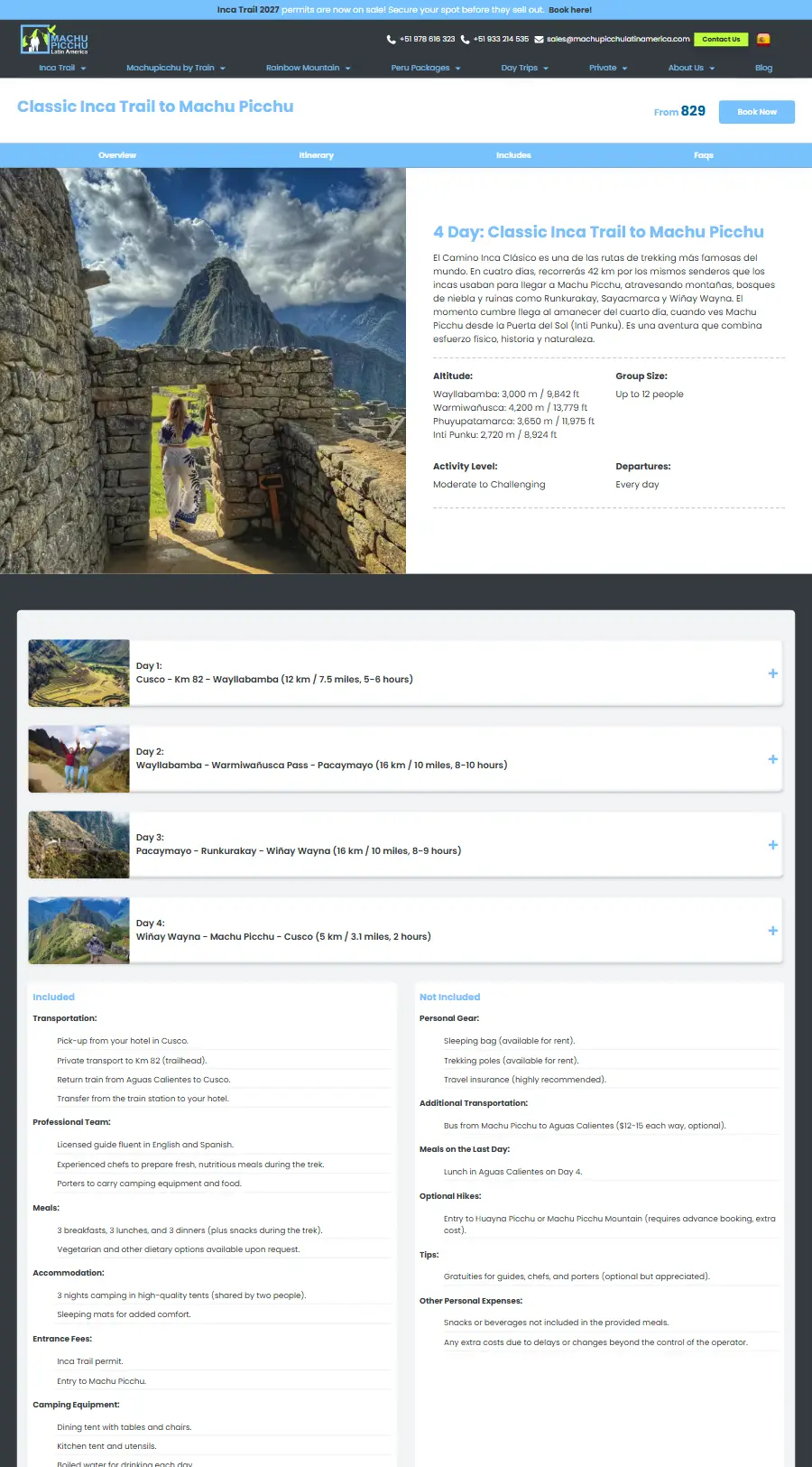Click the green Contact Us button
Screen dimensions: 812x1467
point(721,39)
